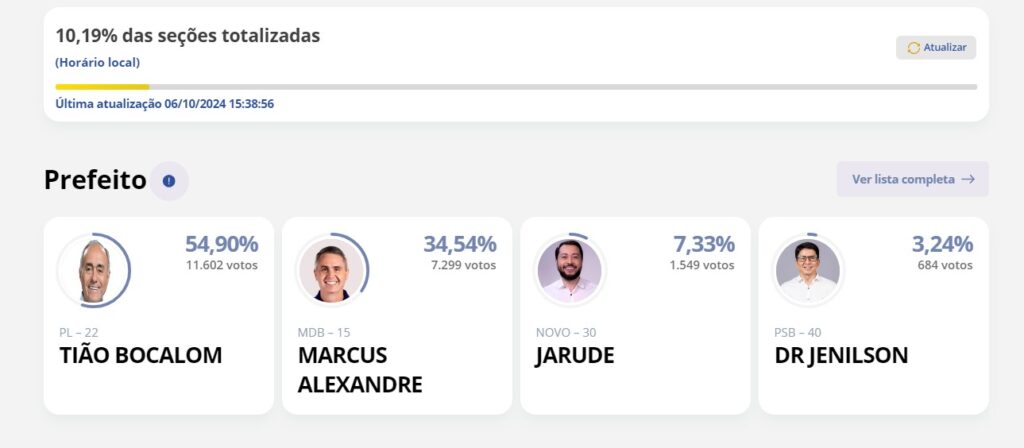Select the MARCUS ALEXANDRE name

(x=360, y=370)
